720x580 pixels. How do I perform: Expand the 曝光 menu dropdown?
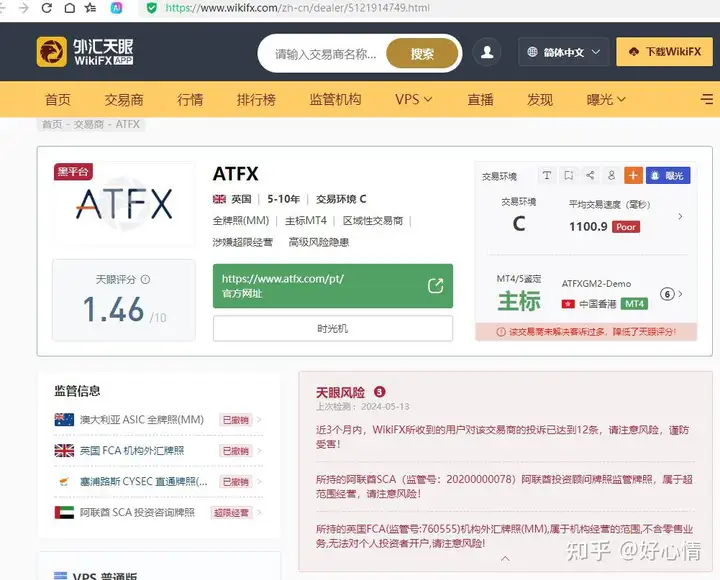(606, 99)
